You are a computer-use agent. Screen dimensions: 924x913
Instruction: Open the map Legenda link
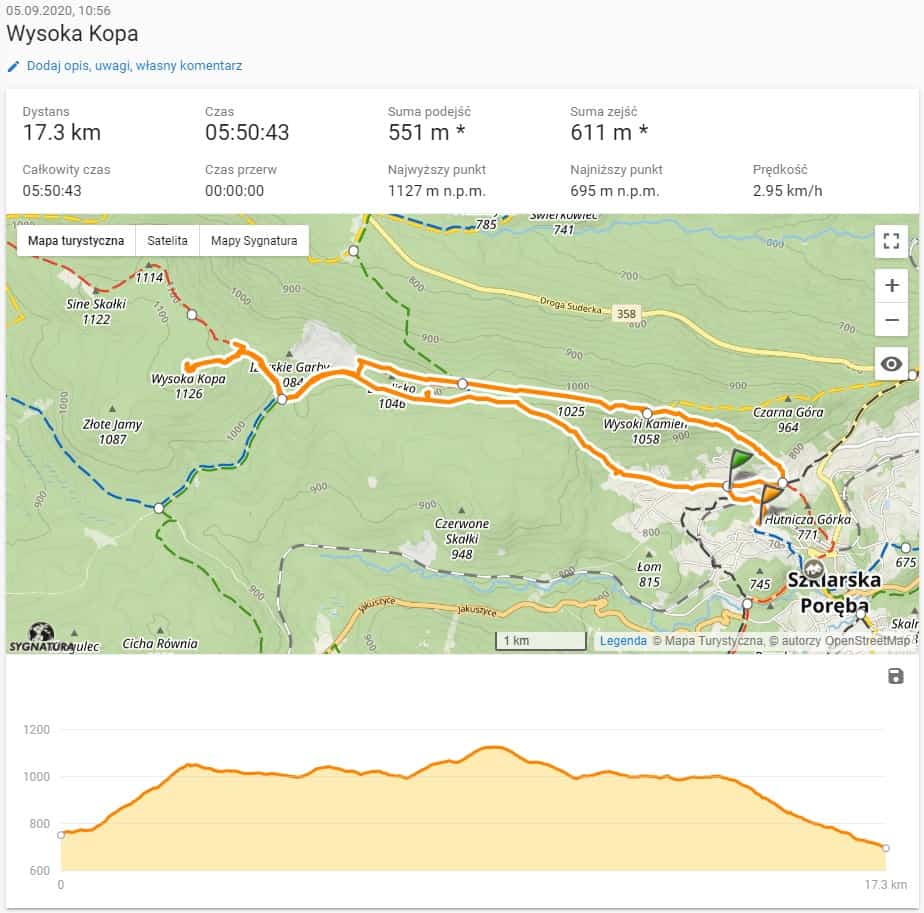[x=623, y=641]
